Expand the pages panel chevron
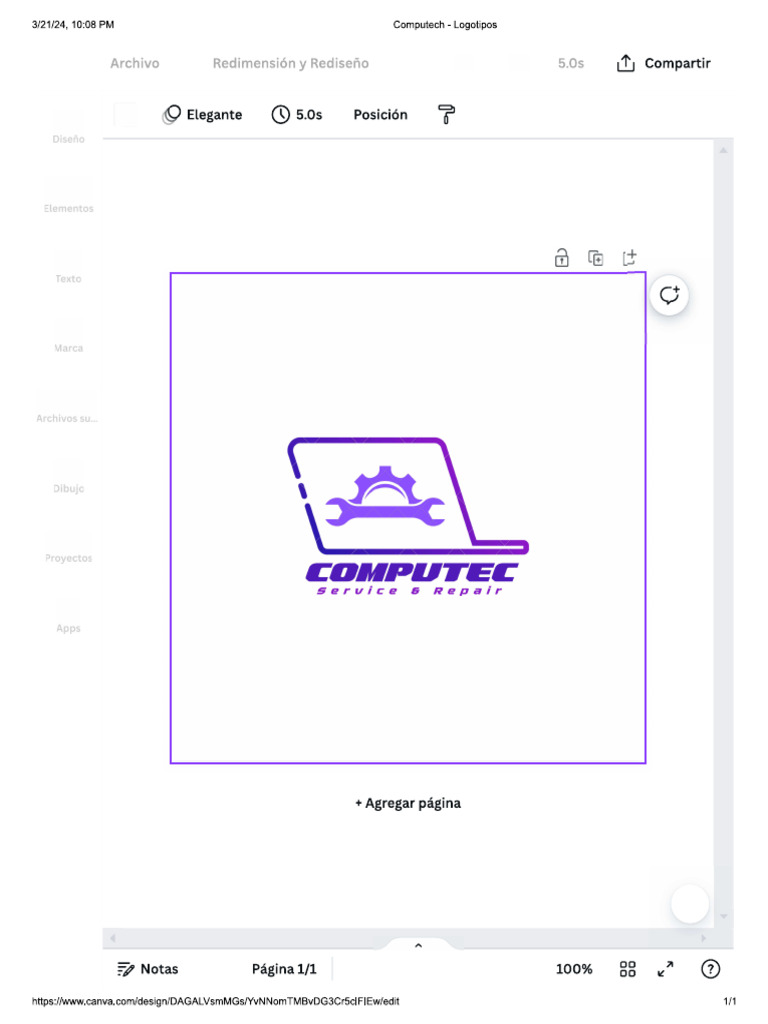The height and width of the screenshot is (1024, 768). tap(419, 946)
